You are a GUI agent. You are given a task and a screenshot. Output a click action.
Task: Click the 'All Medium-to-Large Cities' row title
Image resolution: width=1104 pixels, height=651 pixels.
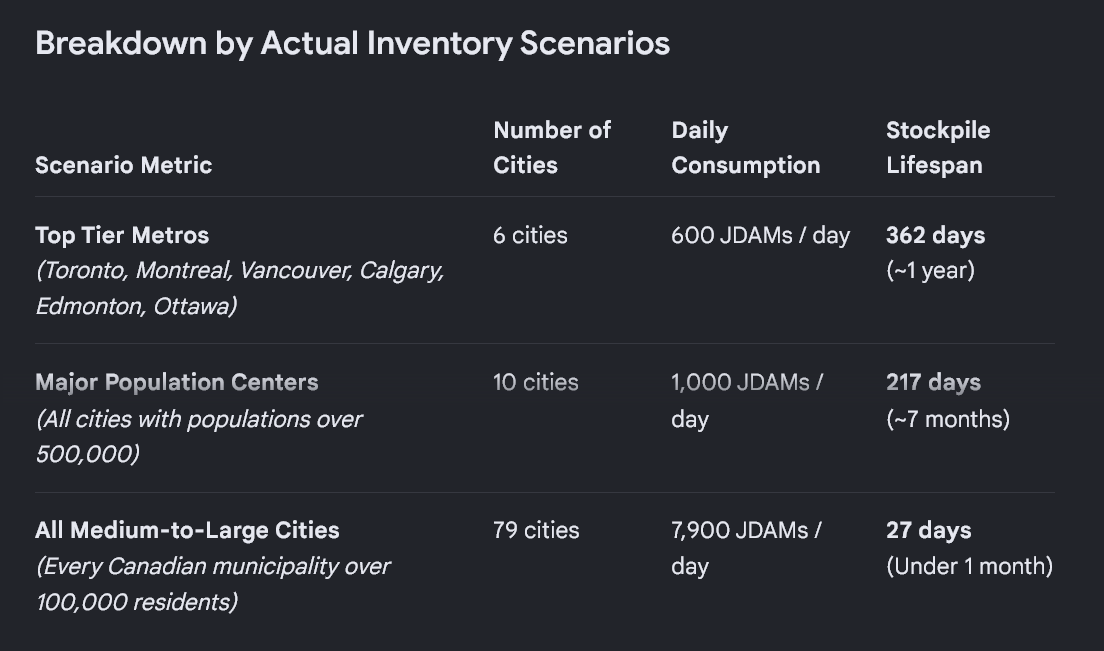(x=187, y=530)
